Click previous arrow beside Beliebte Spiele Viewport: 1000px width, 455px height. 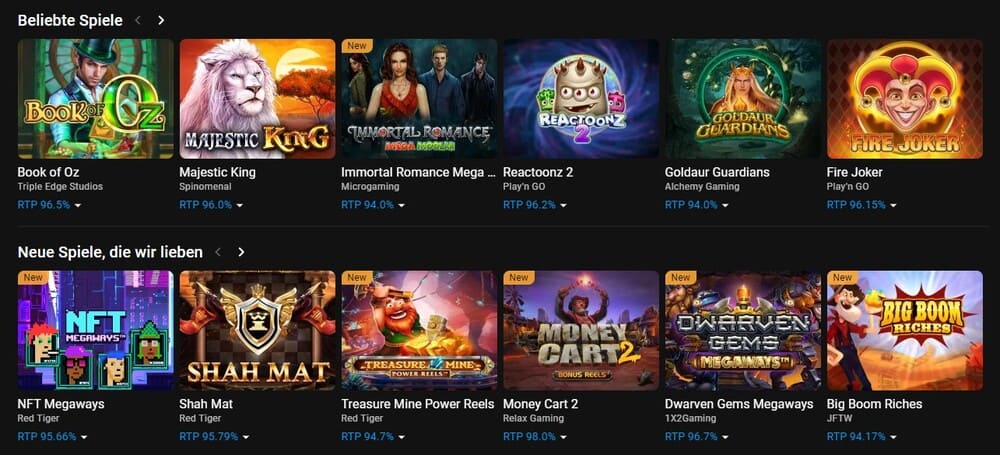point(138,20)
